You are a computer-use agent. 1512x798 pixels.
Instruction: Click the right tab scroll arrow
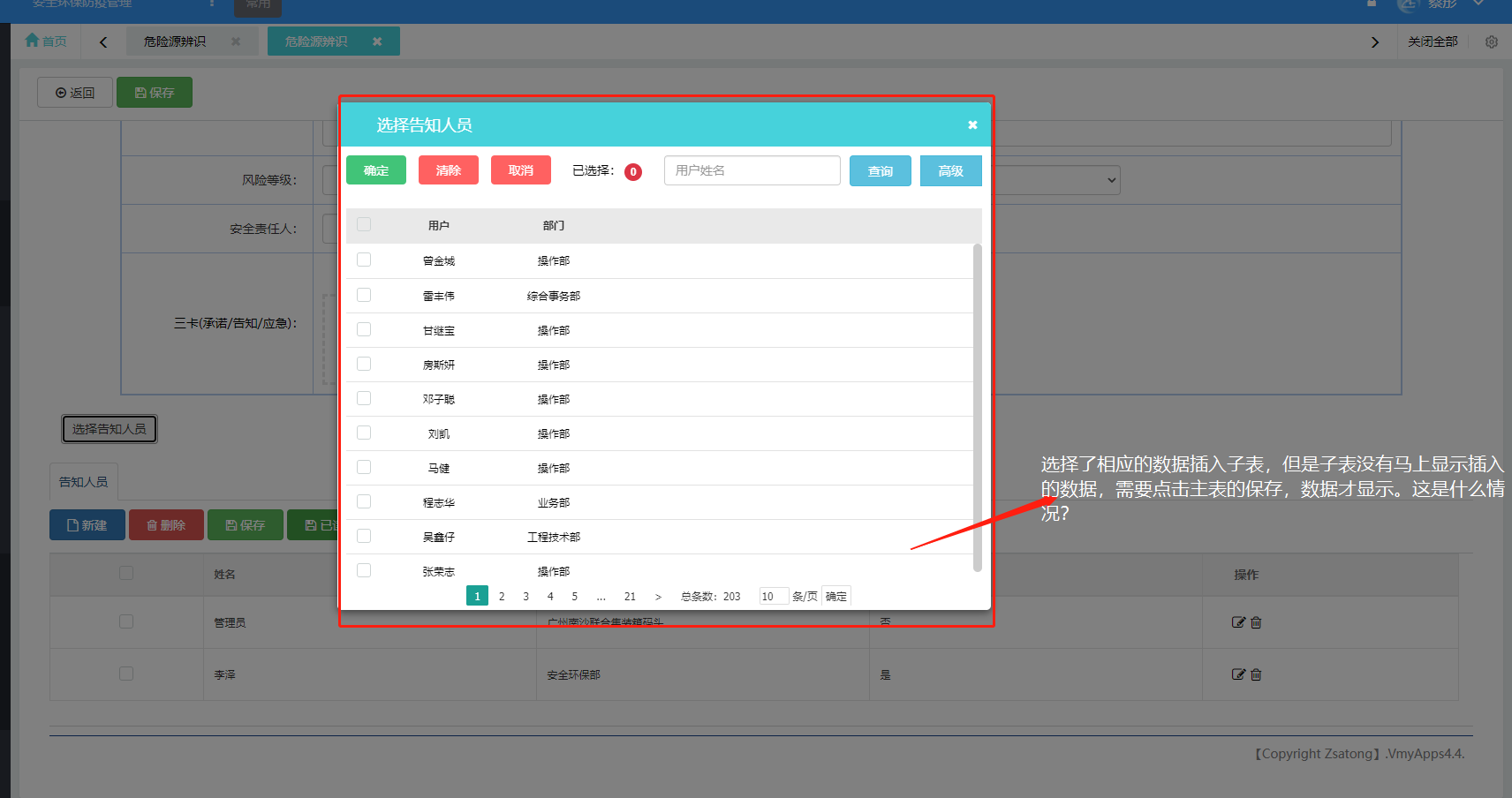1374,41
